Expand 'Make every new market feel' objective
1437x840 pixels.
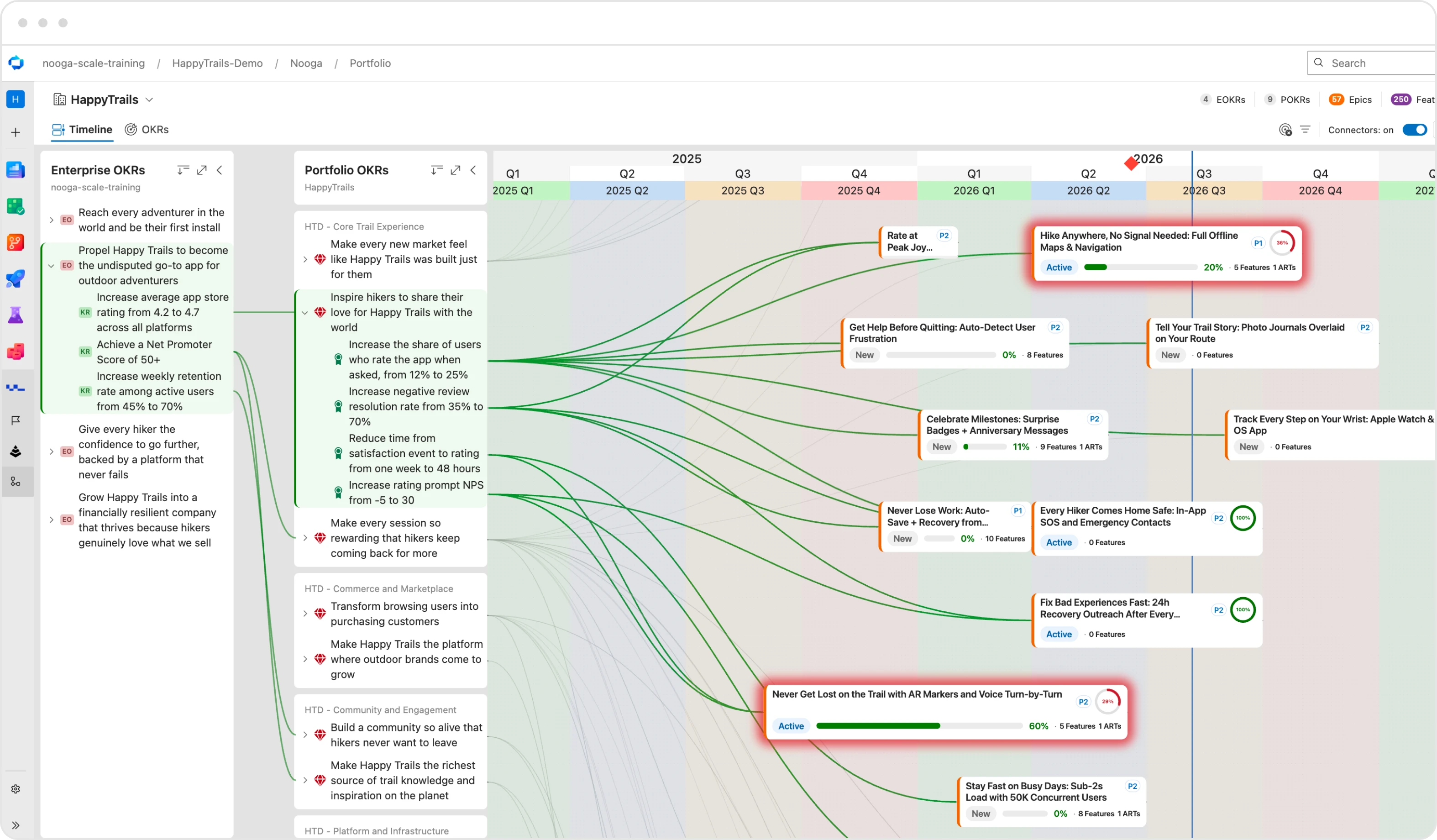[305, 259]
